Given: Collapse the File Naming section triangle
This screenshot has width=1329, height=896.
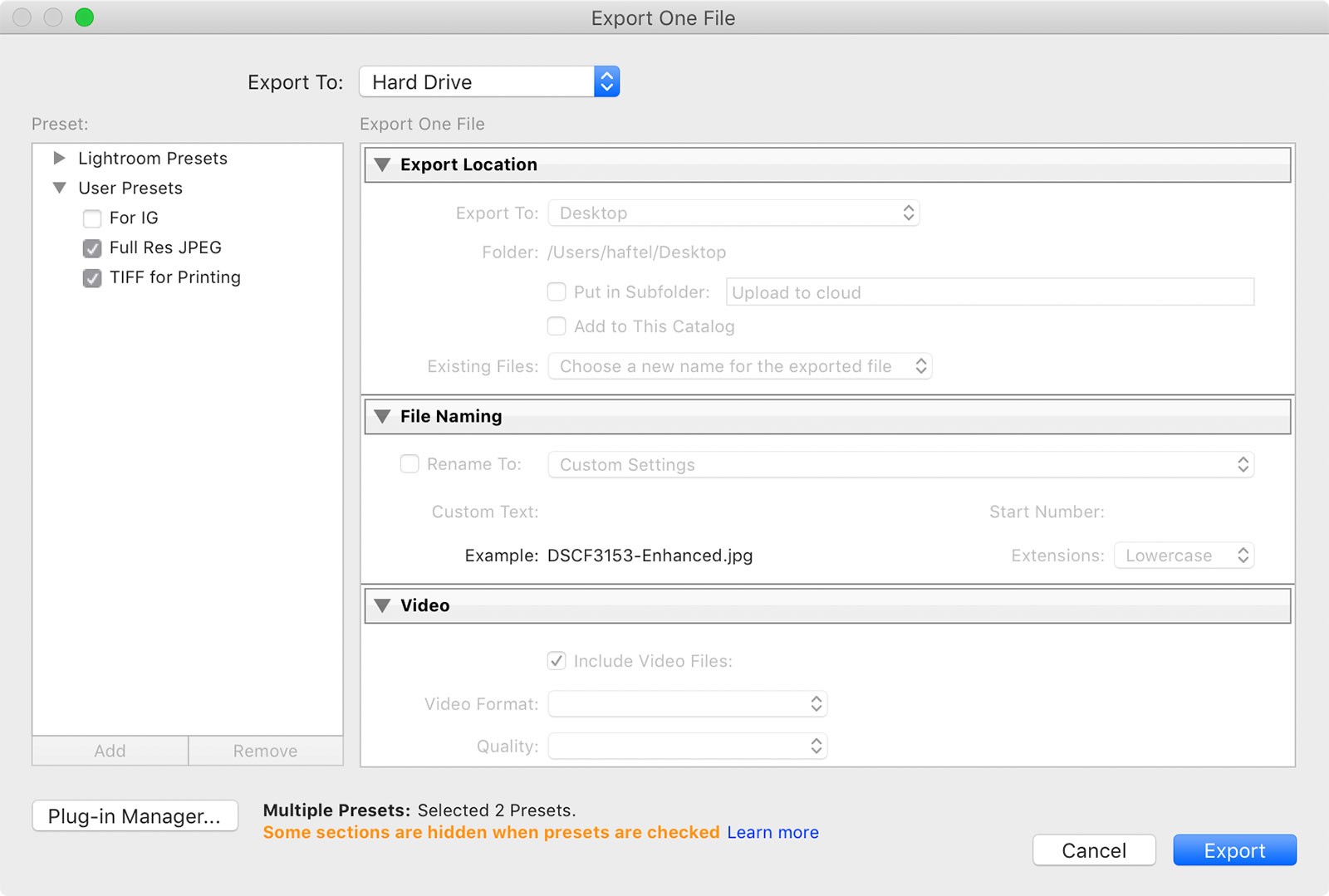Looking at the screenshot, I should (382, 416).
